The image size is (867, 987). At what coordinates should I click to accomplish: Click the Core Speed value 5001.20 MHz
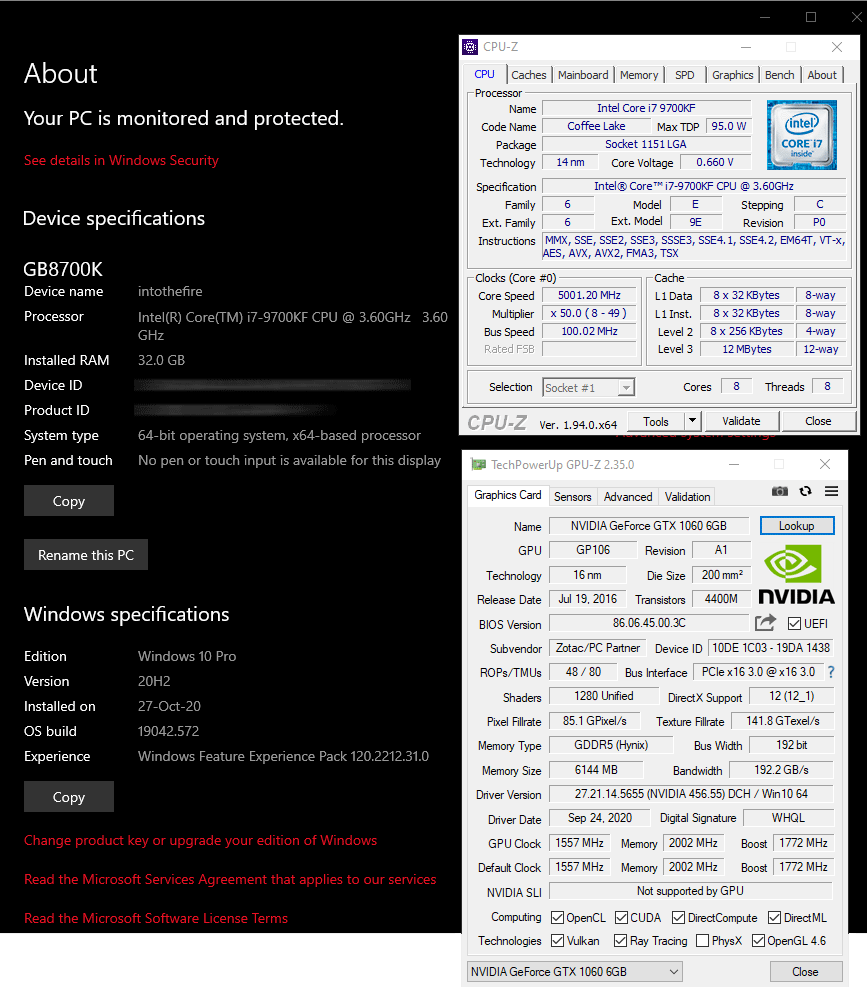tap(589, 295)
